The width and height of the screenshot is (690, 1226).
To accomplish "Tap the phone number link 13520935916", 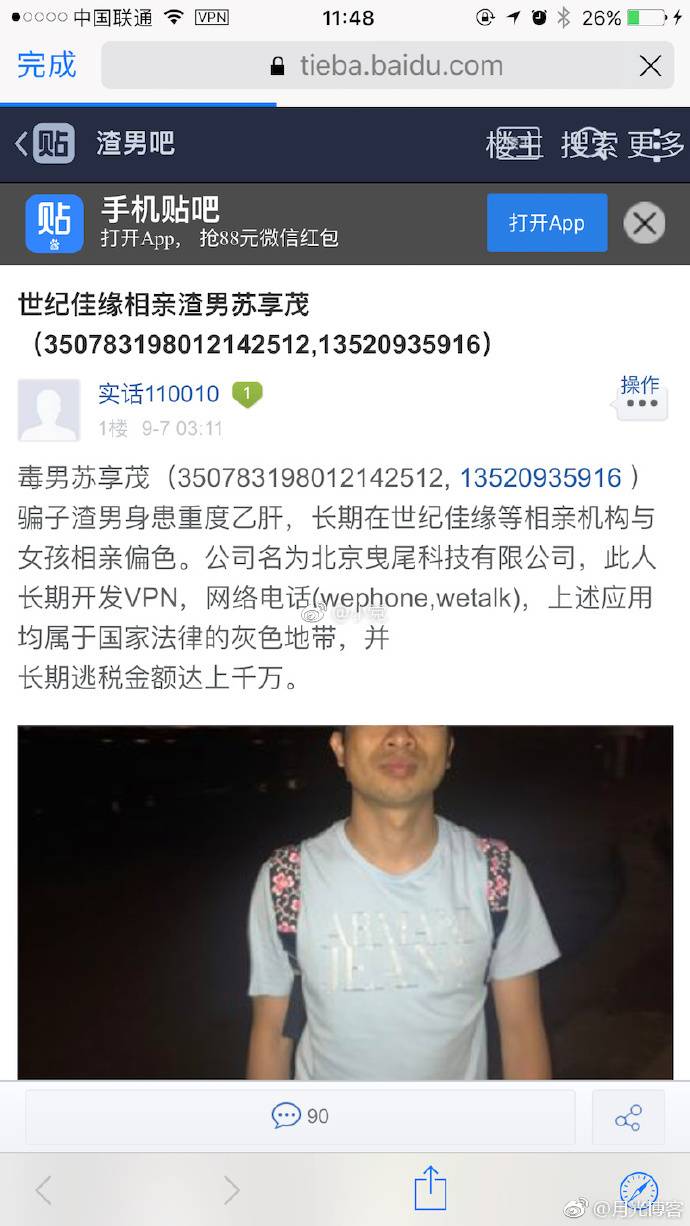I will (x=541, y=478).
